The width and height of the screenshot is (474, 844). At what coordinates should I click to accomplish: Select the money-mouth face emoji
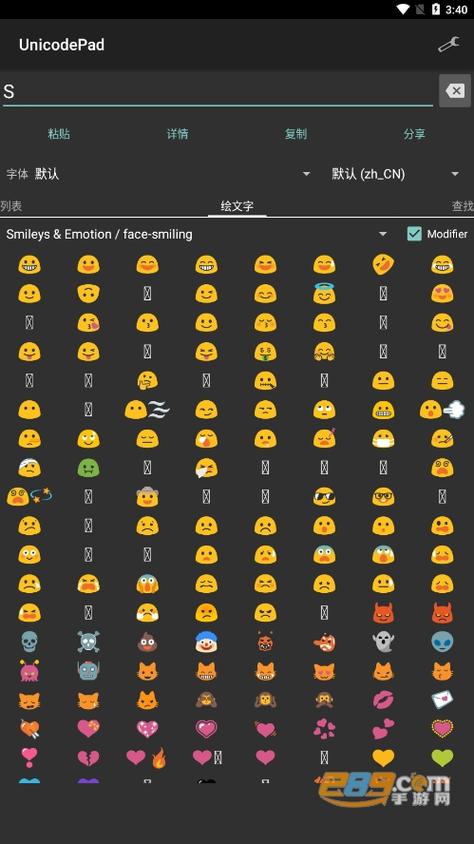pos(265,351)
